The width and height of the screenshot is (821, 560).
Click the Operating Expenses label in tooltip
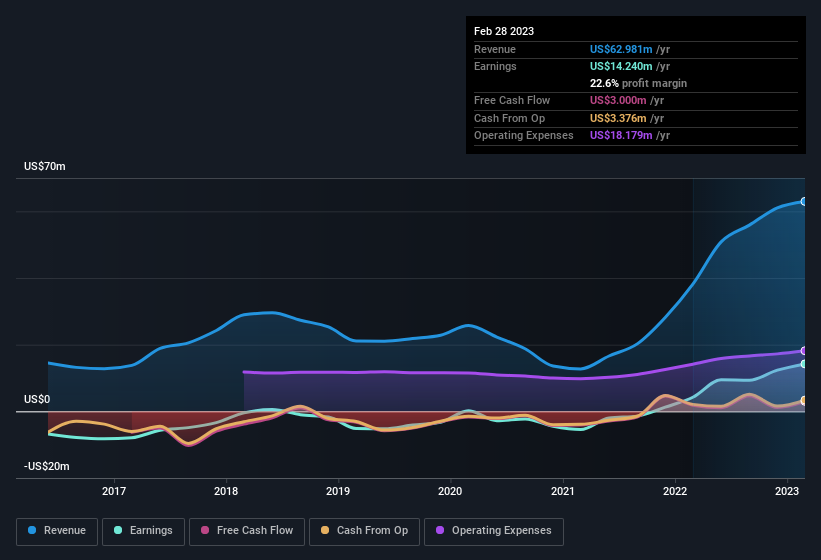tap(524, 136)
